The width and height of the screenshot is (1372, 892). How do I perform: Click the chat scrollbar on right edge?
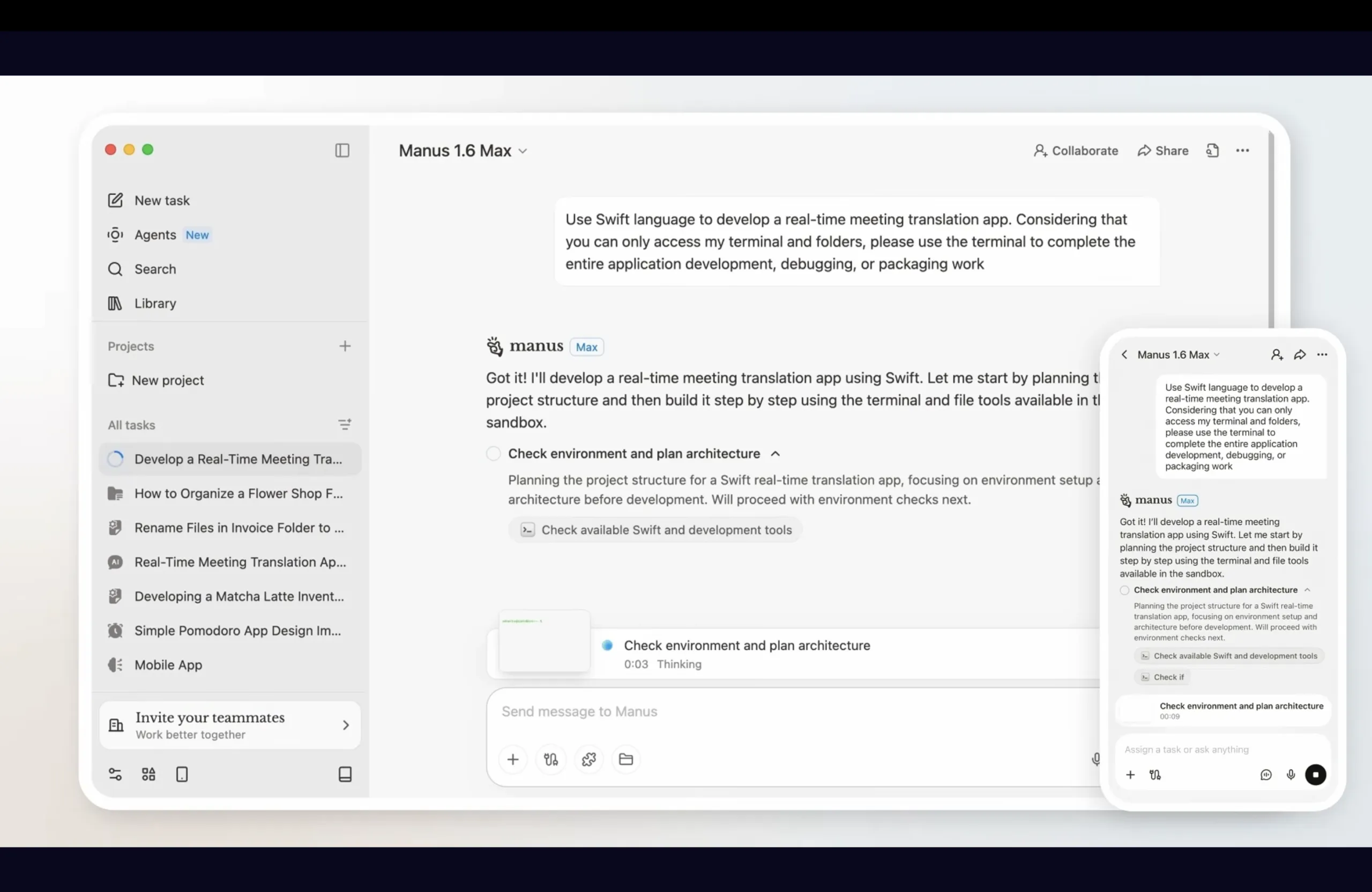coord(1271,230)
